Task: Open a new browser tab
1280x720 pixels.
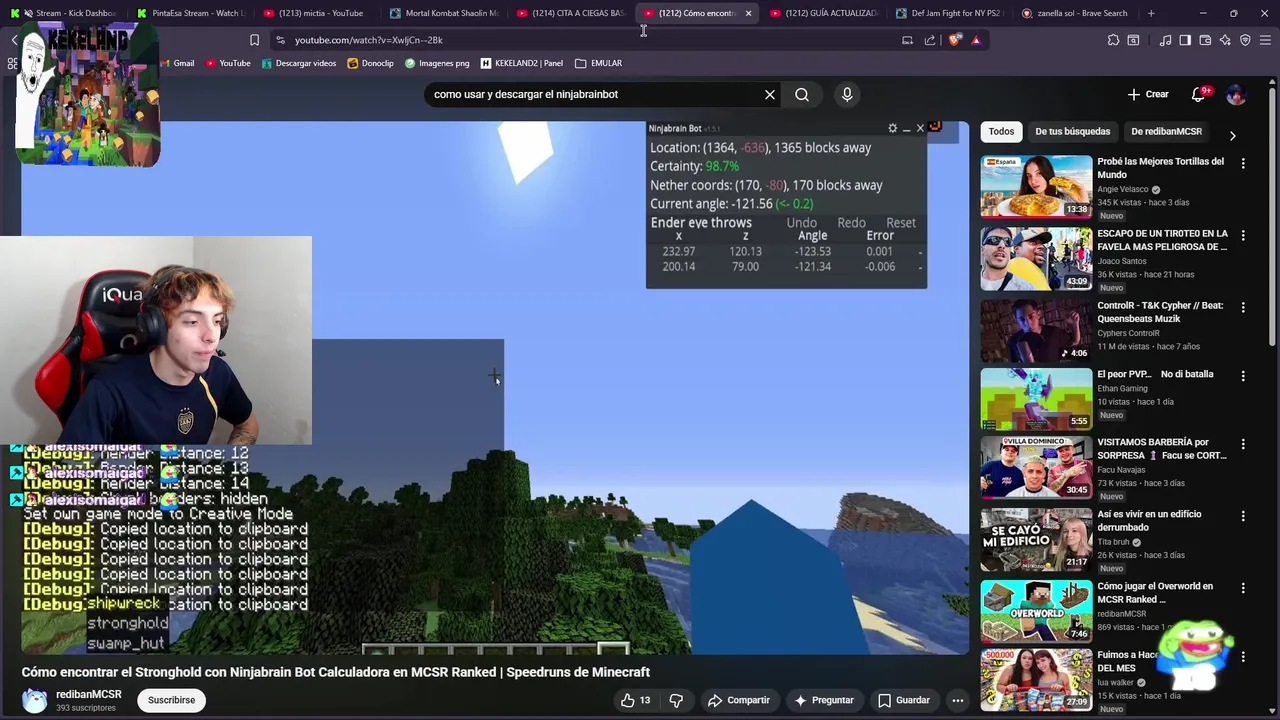Action: click(x=1151, y=13)
